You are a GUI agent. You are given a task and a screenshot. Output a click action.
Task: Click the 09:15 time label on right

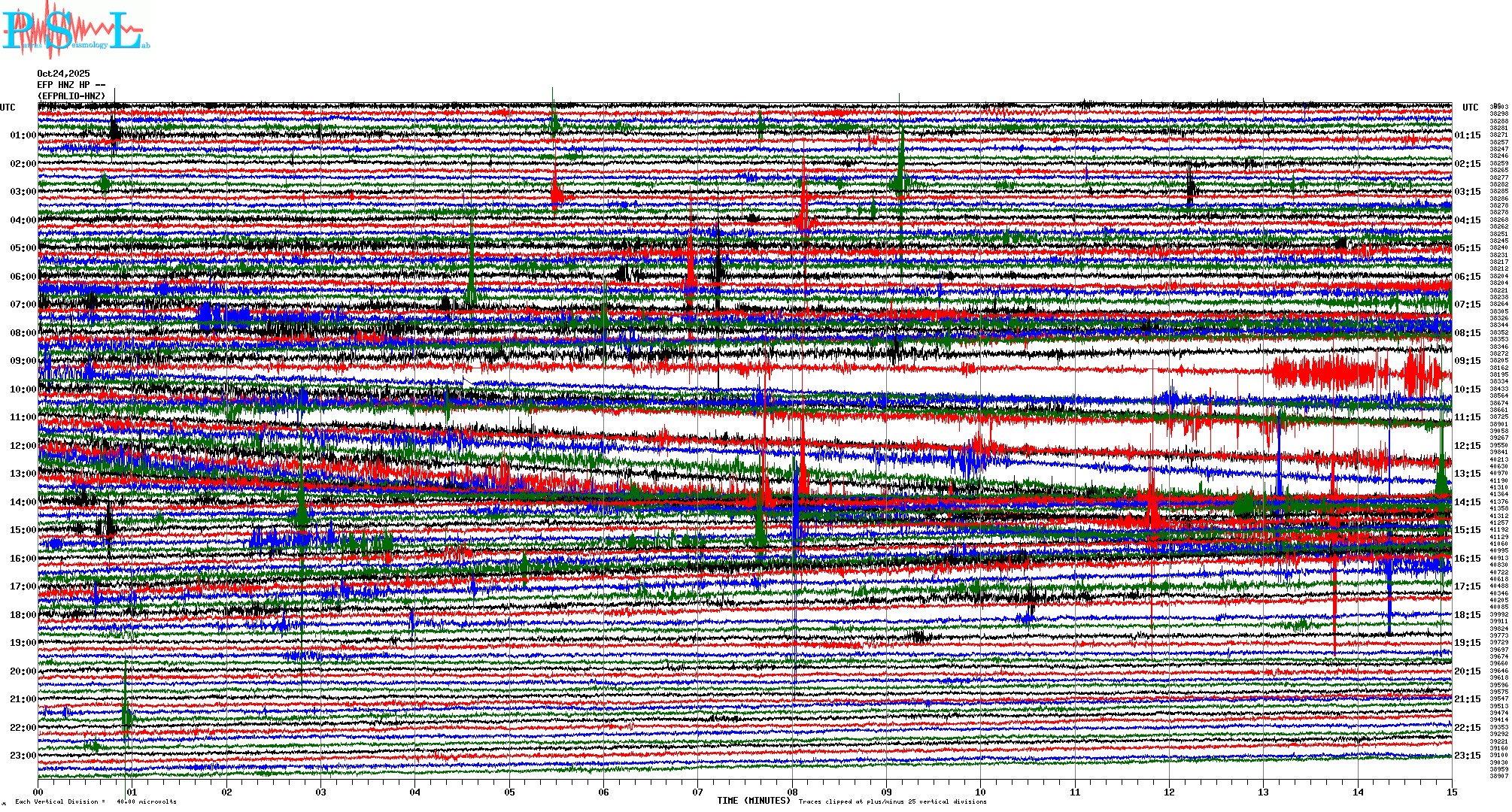coord(1467,361)
